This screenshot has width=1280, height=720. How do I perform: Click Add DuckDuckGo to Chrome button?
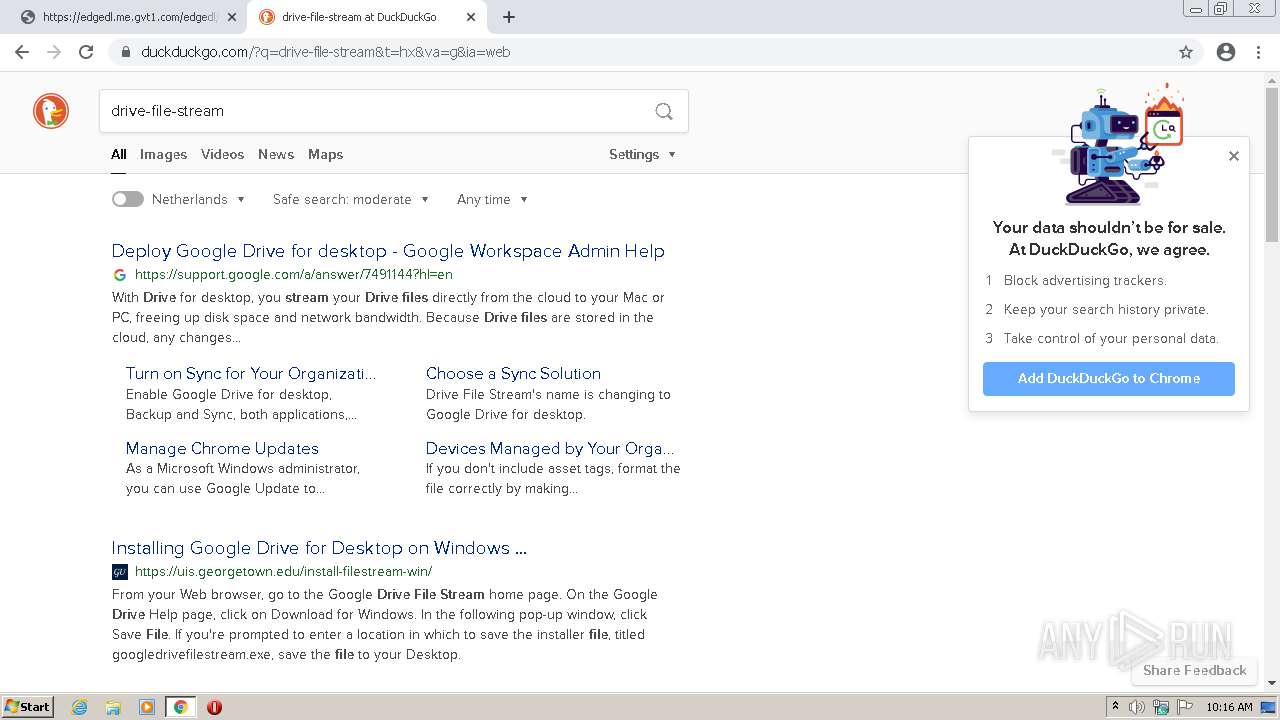pyautogui.click(x=1109, y=378)
